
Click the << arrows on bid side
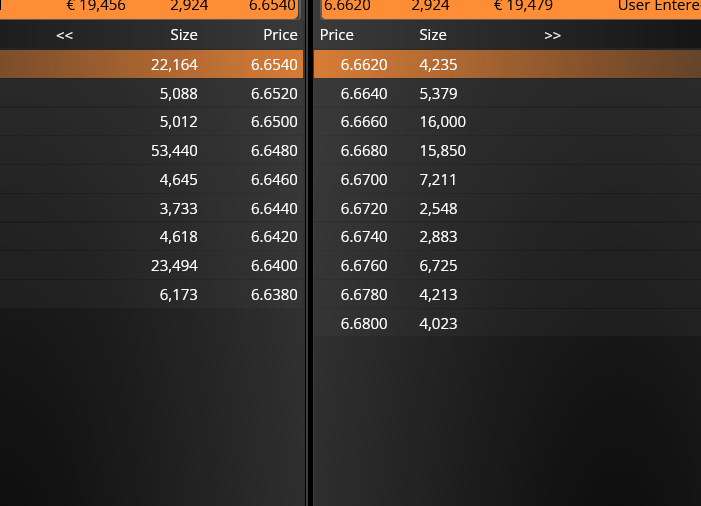64,35
